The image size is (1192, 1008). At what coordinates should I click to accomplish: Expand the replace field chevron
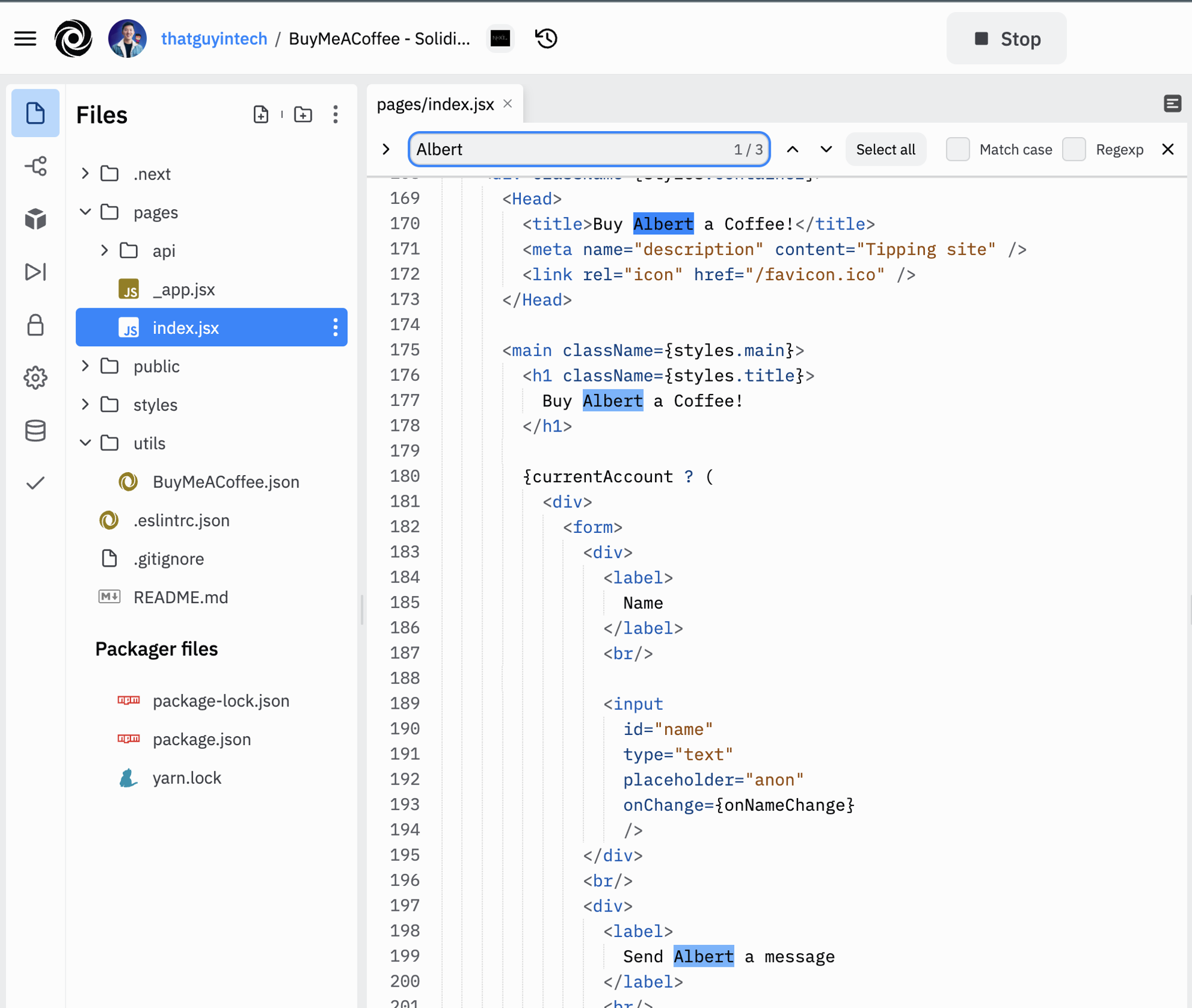tap(386, 149)
